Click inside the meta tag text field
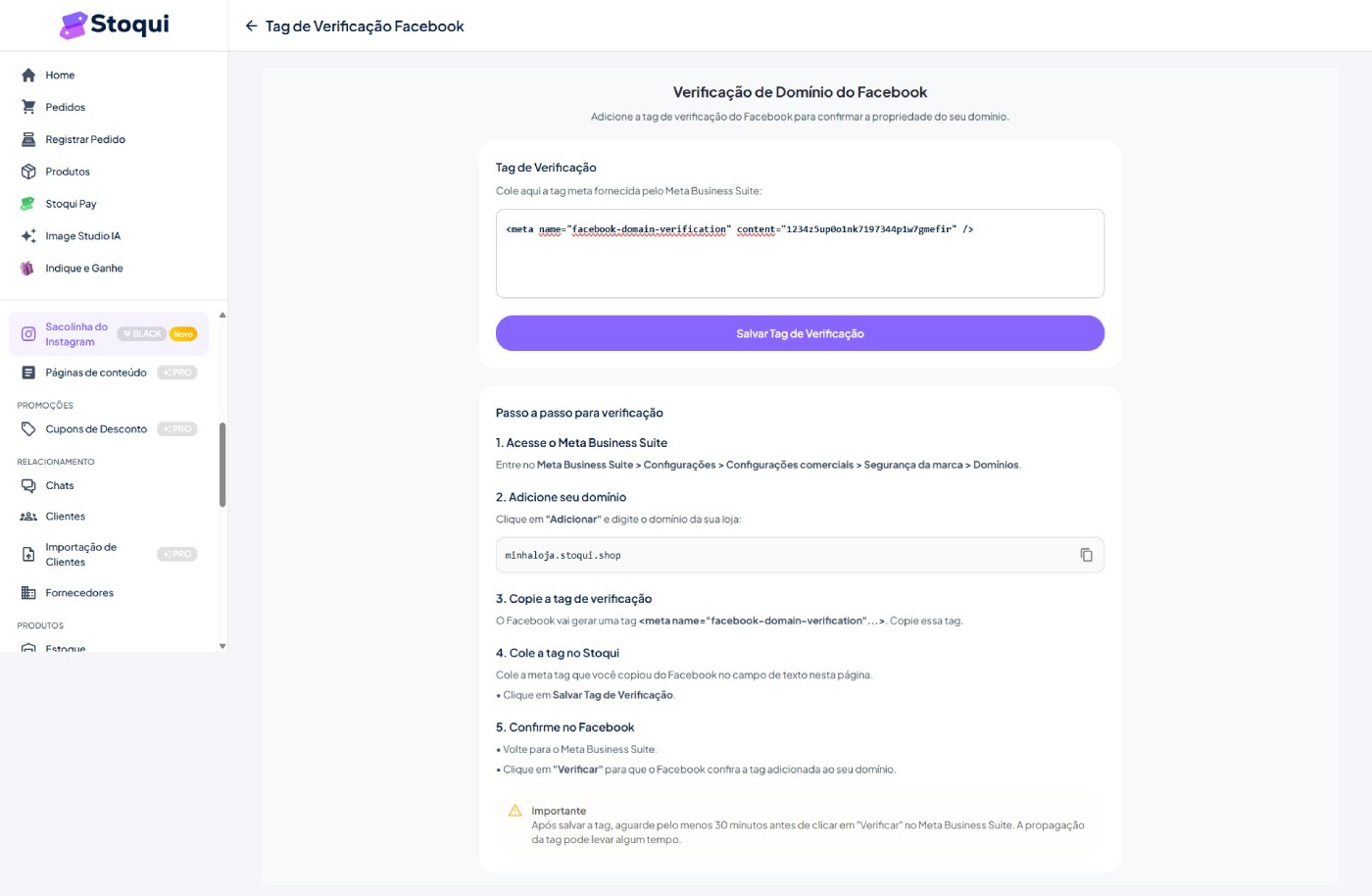Viewport: 1372px width, 896px height. pos(800,253)
